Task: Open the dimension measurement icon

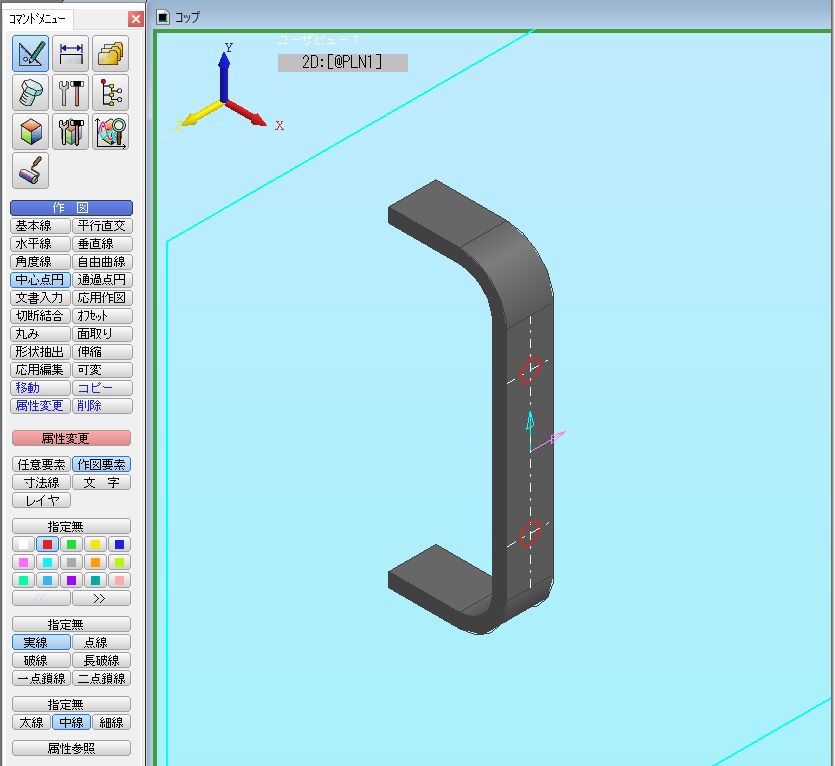Action: point(70,53)
